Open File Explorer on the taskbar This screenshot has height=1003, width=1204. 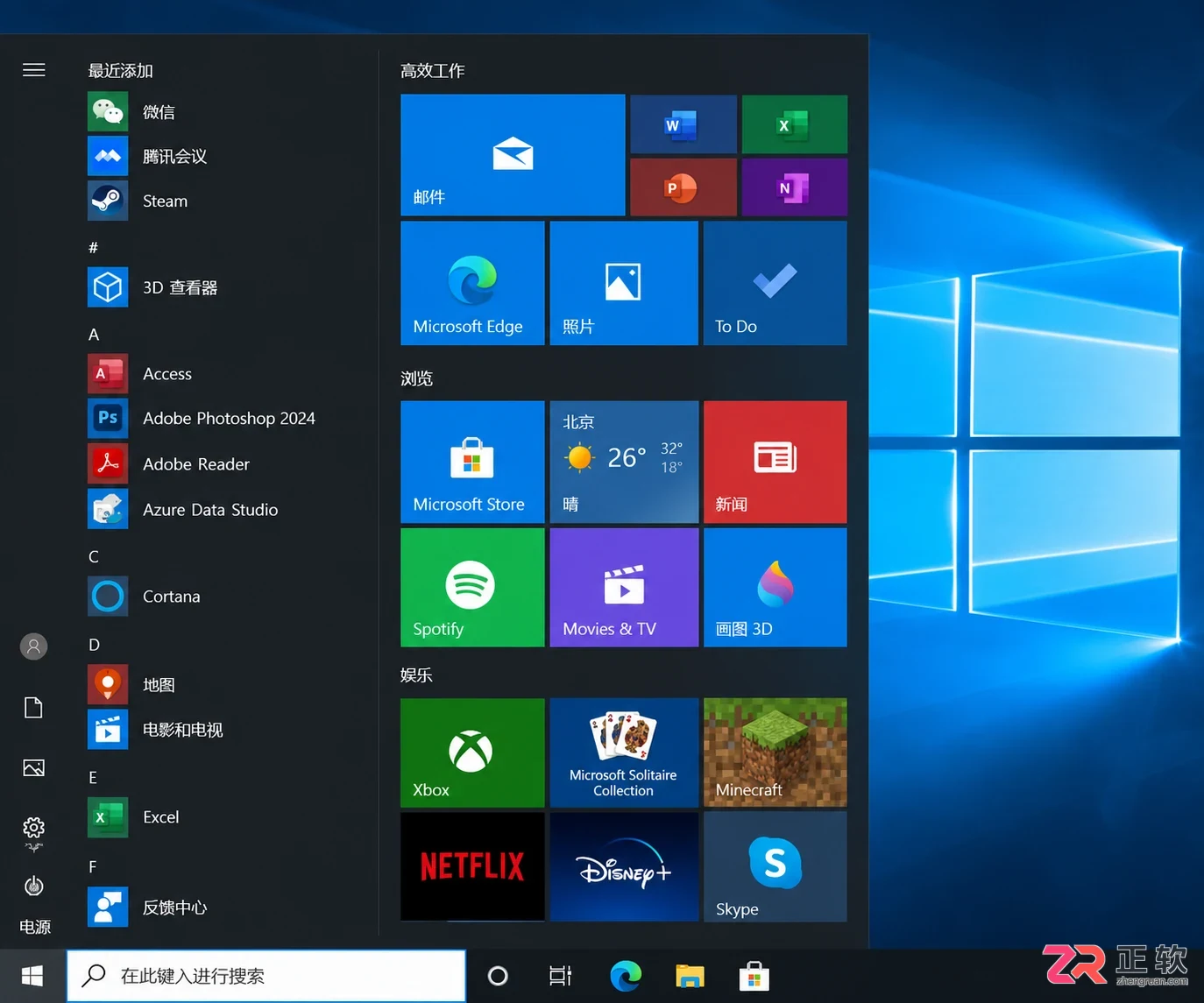(x=690, y=976)
